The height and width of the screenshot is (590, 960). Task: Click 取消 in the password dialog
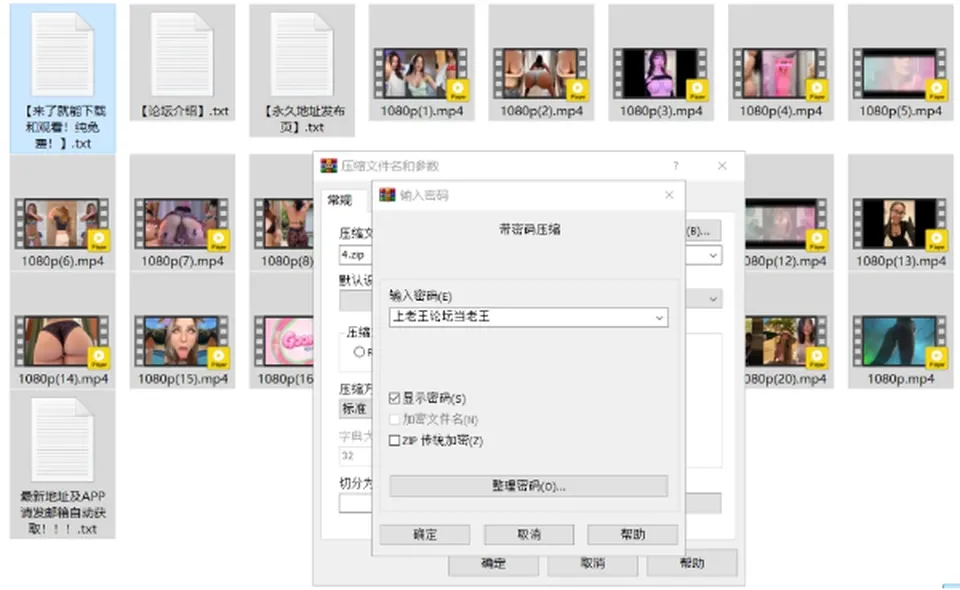click(x=529, y=534)
